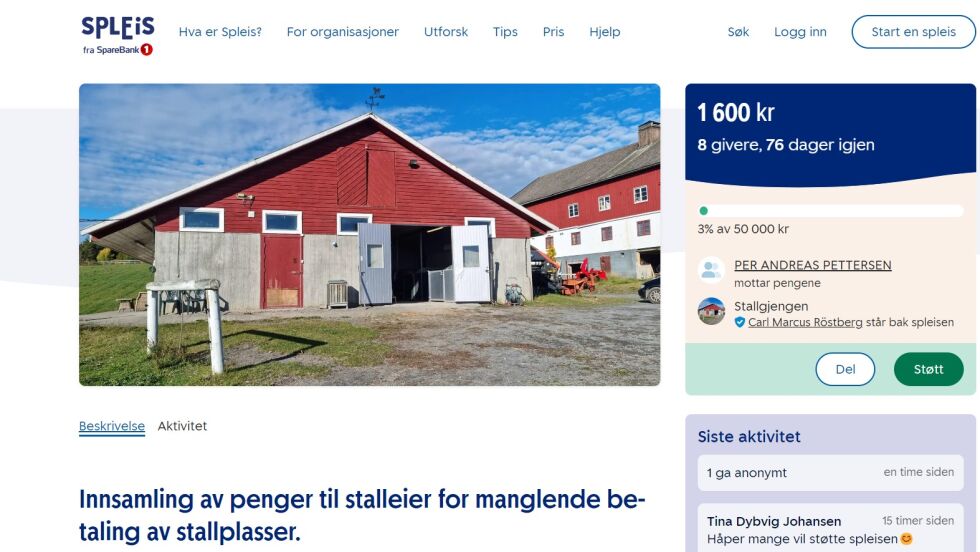The image size is (980, 552).
Task: Click Søk in the header
Action: 738,32
